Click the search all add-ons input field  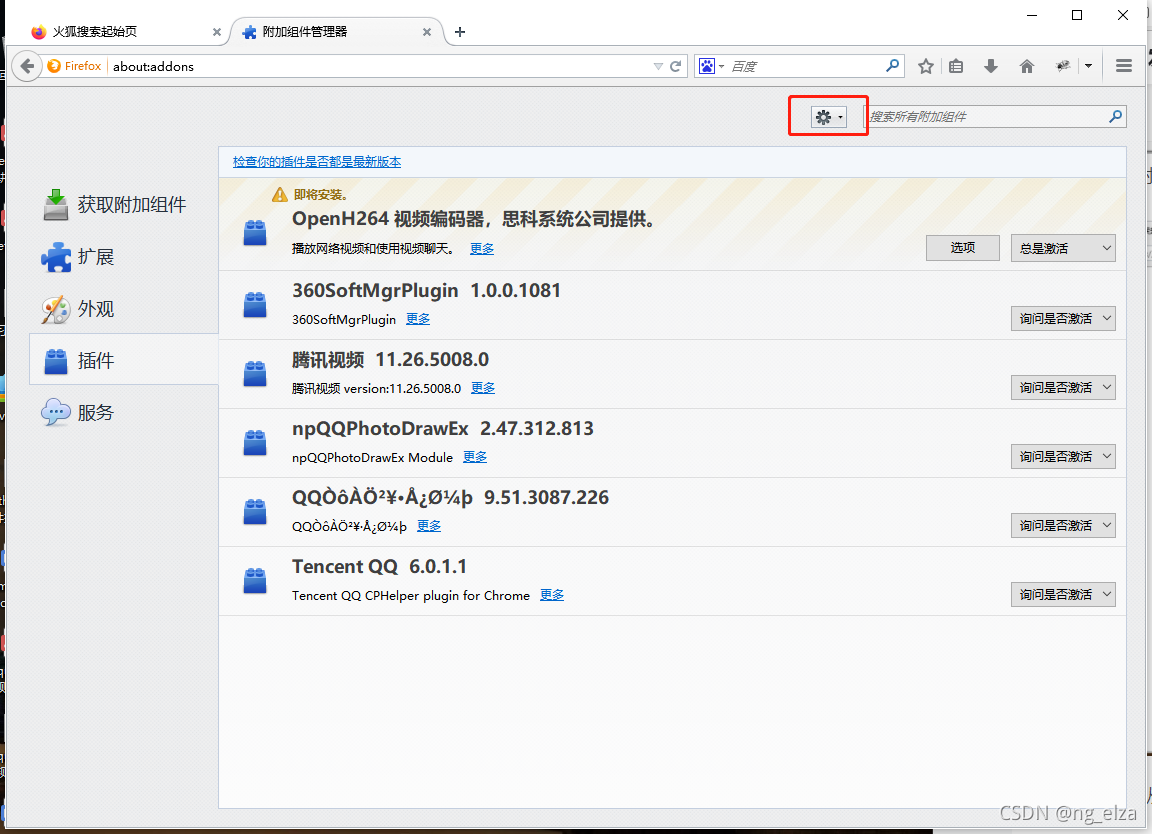[994, 116]
